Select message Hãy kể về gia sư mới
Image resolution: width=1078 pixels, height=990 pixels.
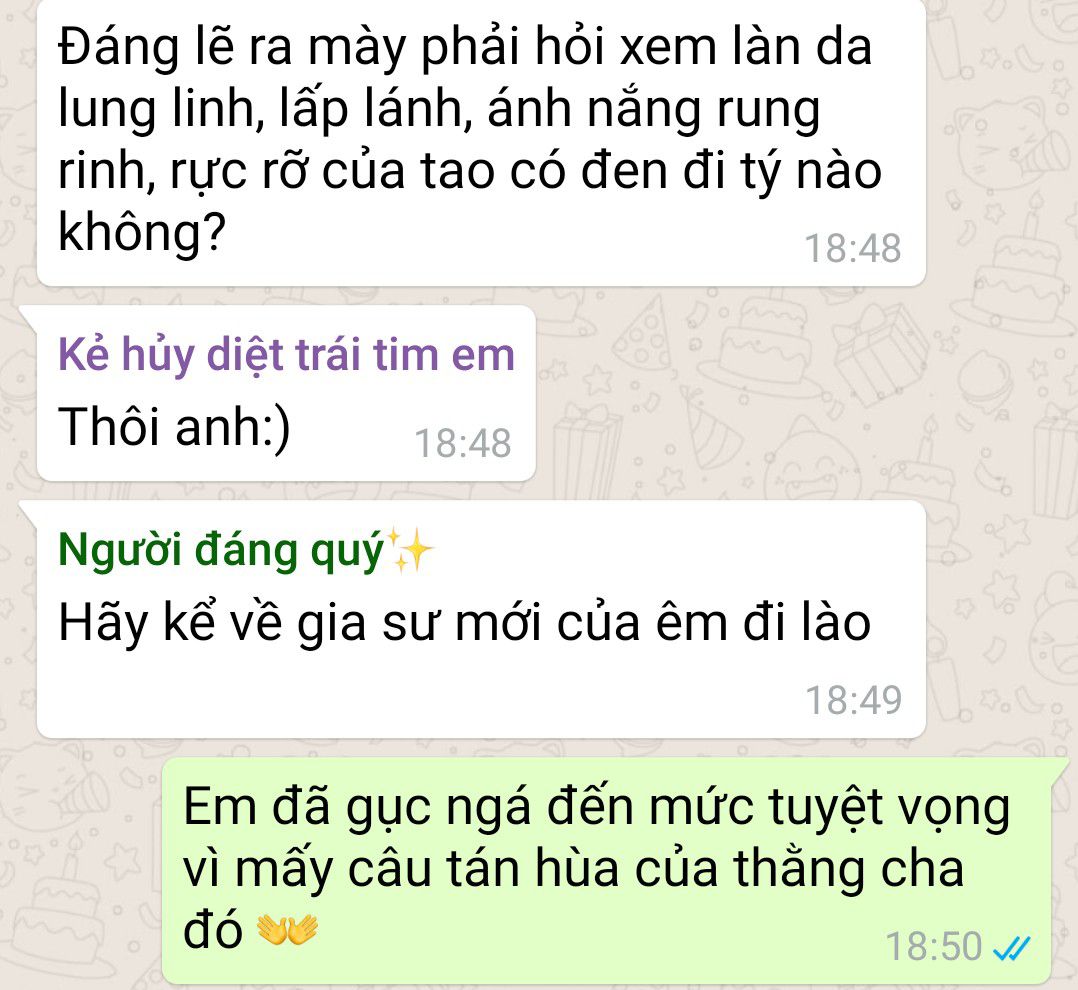[x=481, y=620]
